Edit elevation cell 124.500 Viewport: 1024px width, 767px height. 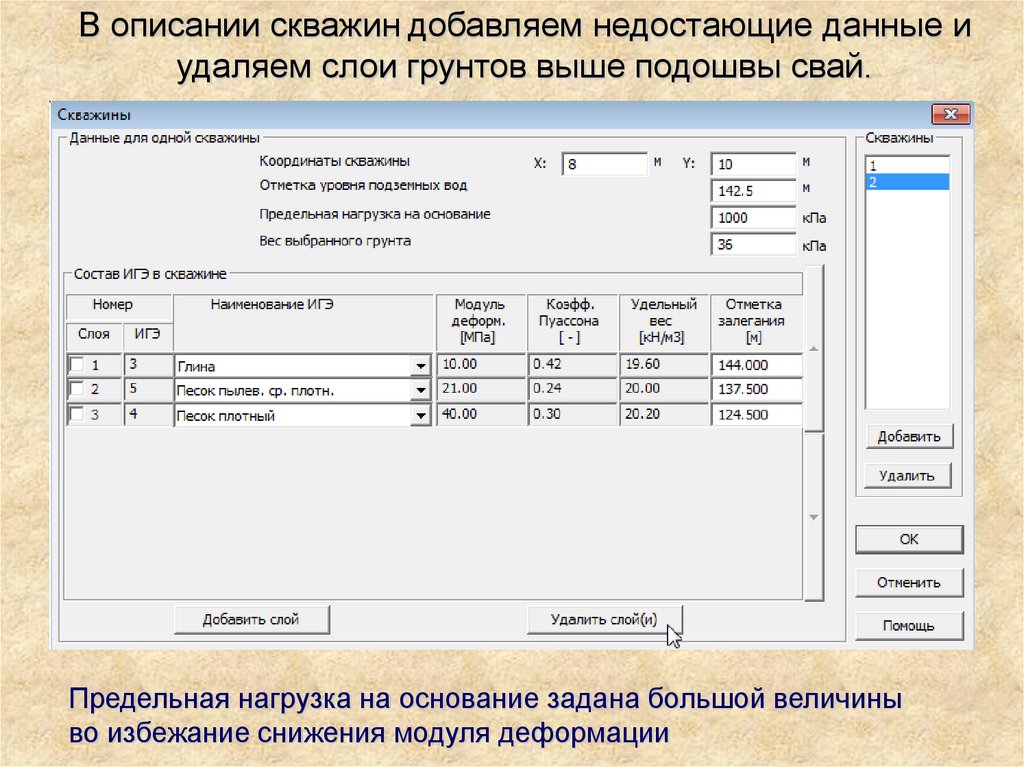[757, 414]
